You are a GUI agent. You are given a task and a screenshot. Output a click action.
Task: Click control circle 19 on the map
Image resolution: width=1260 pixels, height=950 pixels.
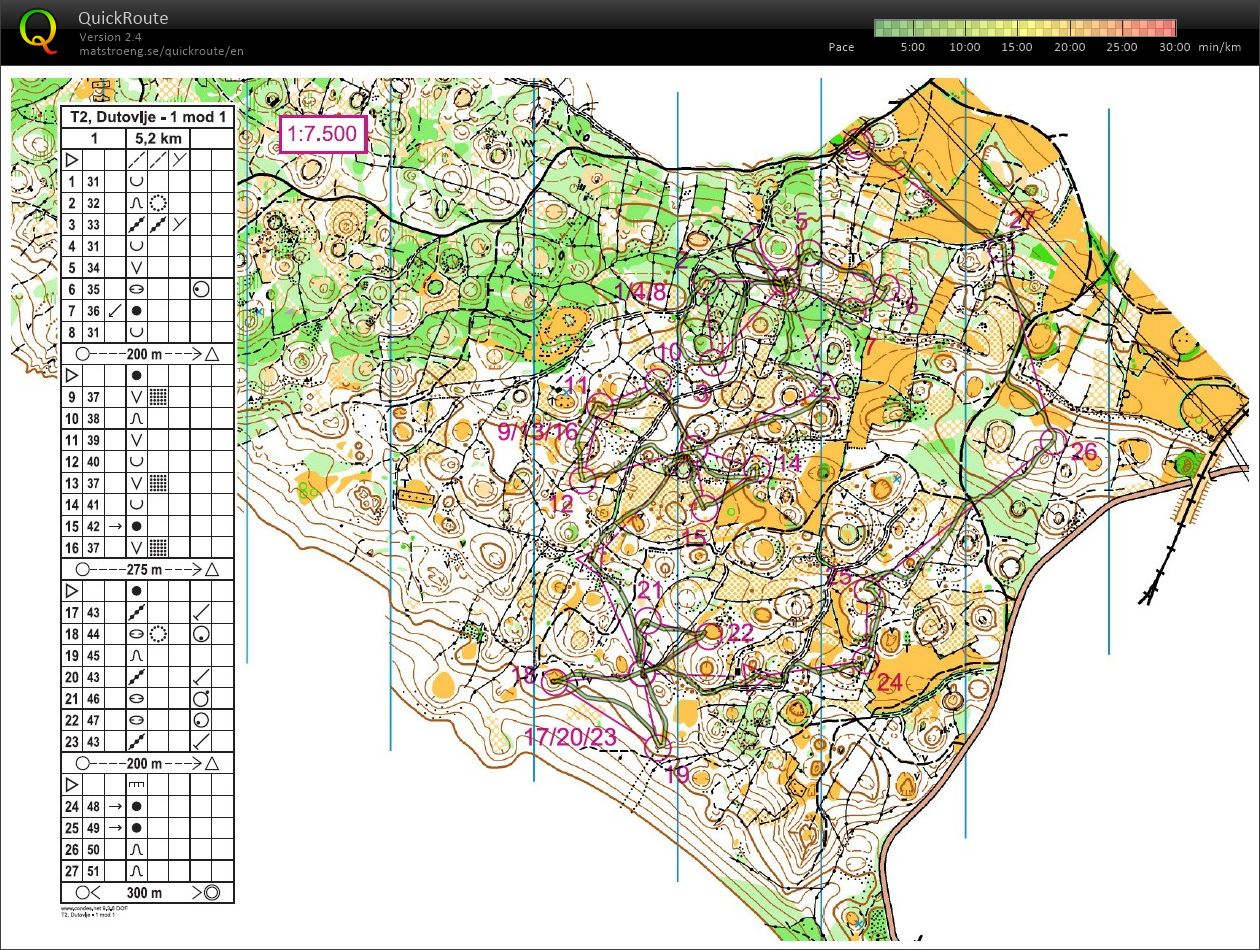(x=658, y=745)
